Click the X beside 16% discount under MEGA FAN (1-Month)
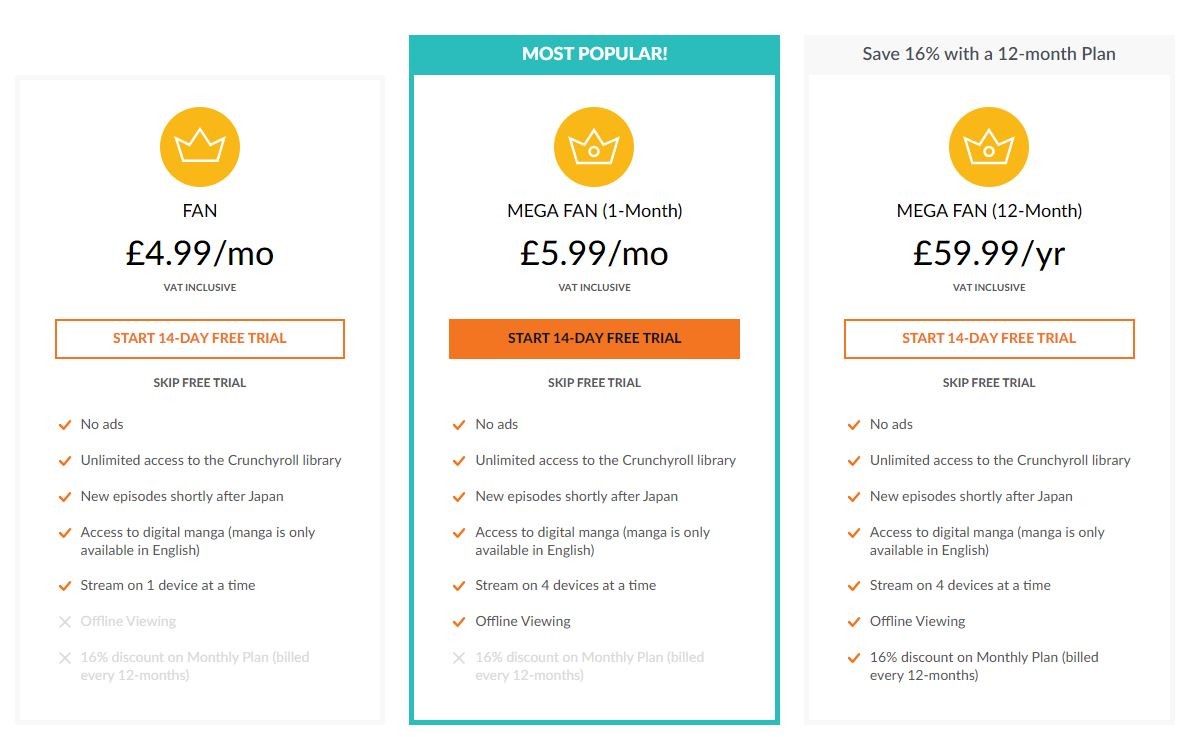 [x=457, y=658]
